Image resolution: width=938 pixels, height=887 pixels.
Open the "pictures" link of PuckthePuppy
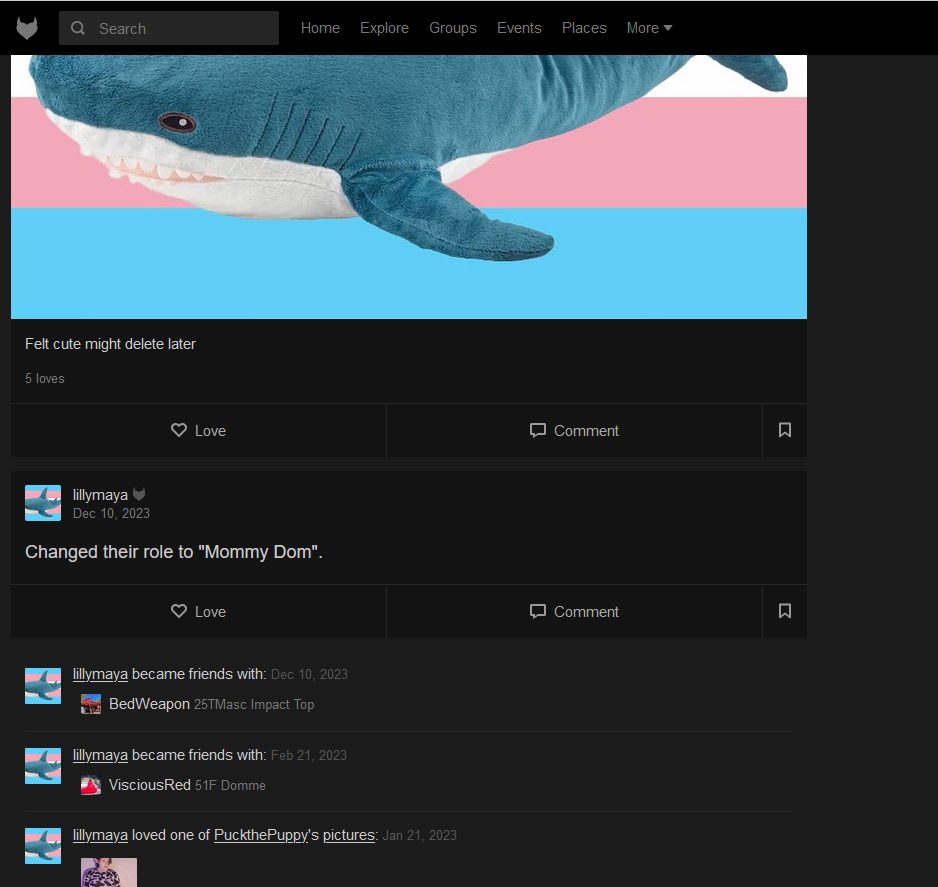(349, 835)
